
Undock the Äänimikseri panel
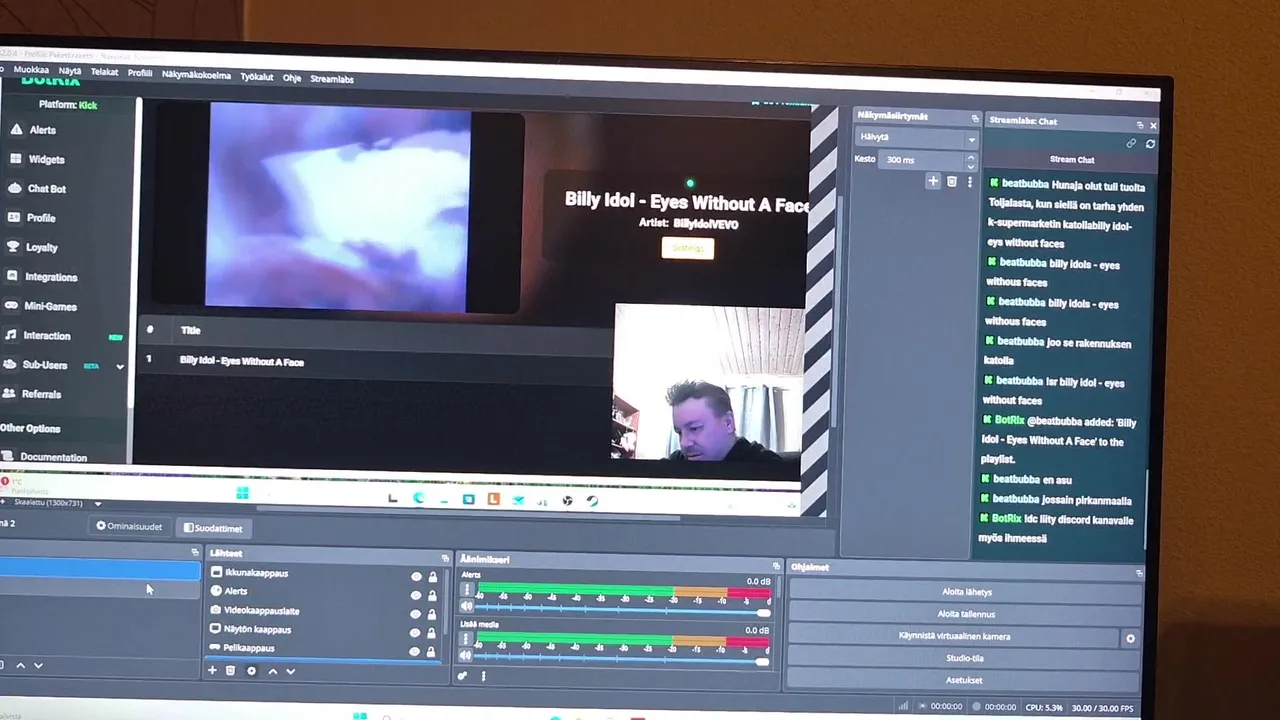click(776, 566)
